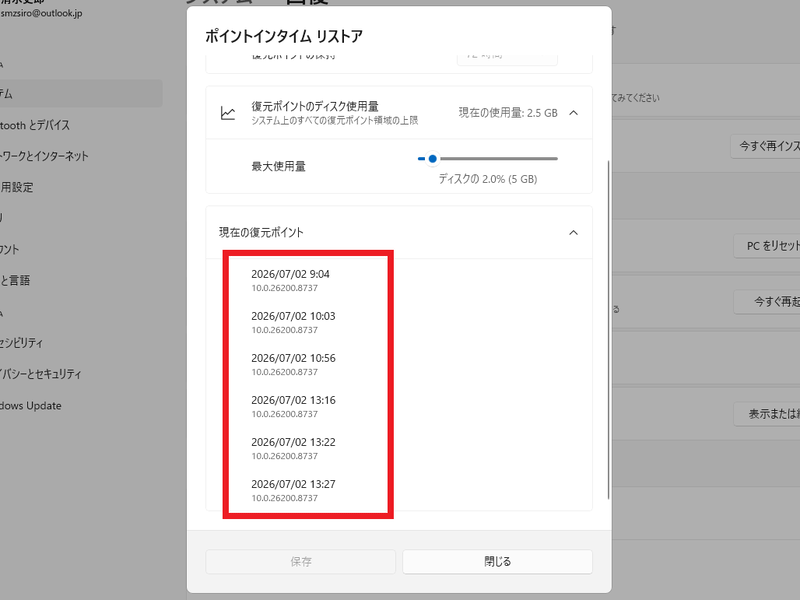Image resolution: width=800 pixels, height=600 pixels.
Task: Collapse the 現在の復元ポイント section chevron
Action: click(x=573, y=233)
